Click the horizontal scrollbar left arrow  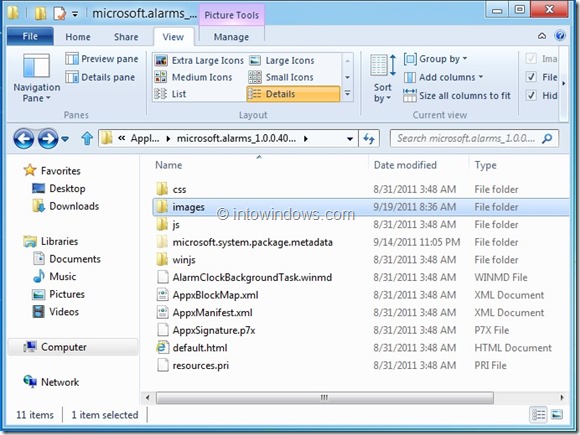(x=148, y=398)
